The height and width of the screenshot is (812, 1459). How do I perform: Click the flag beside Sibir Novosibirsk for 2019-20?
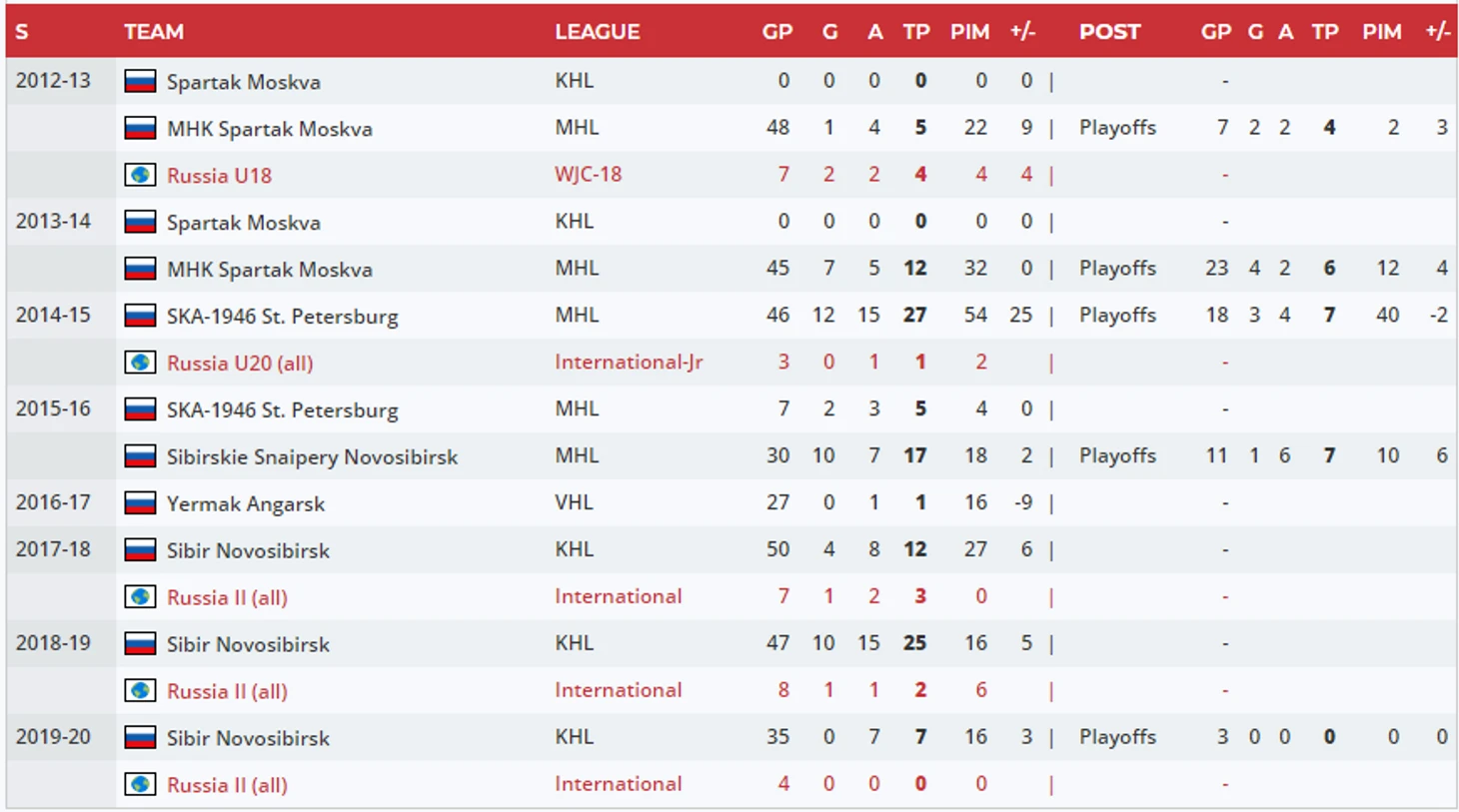click(x=140, y=737)
